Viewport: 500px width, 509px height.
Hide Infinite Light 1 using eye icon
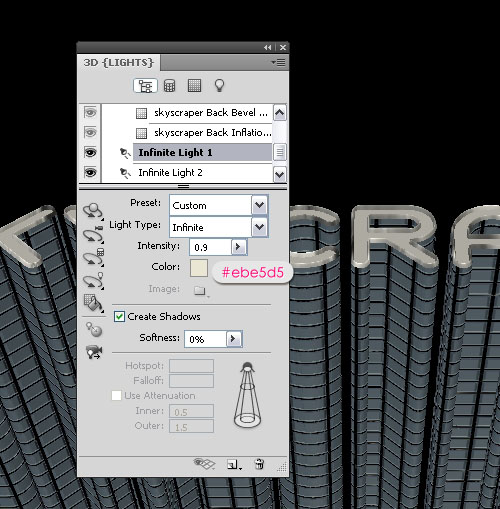(90, 153)
